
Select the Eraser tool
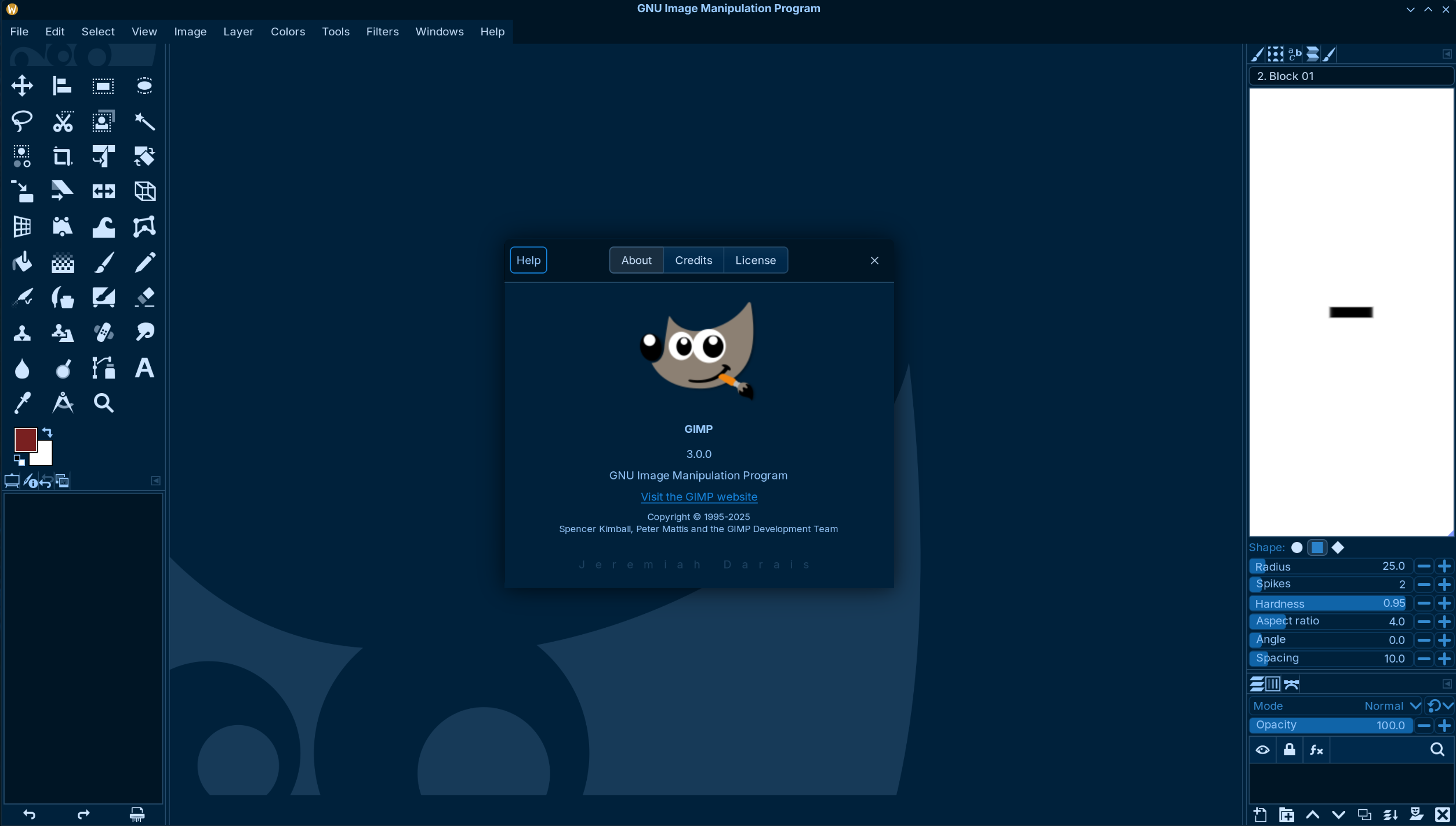144,297
